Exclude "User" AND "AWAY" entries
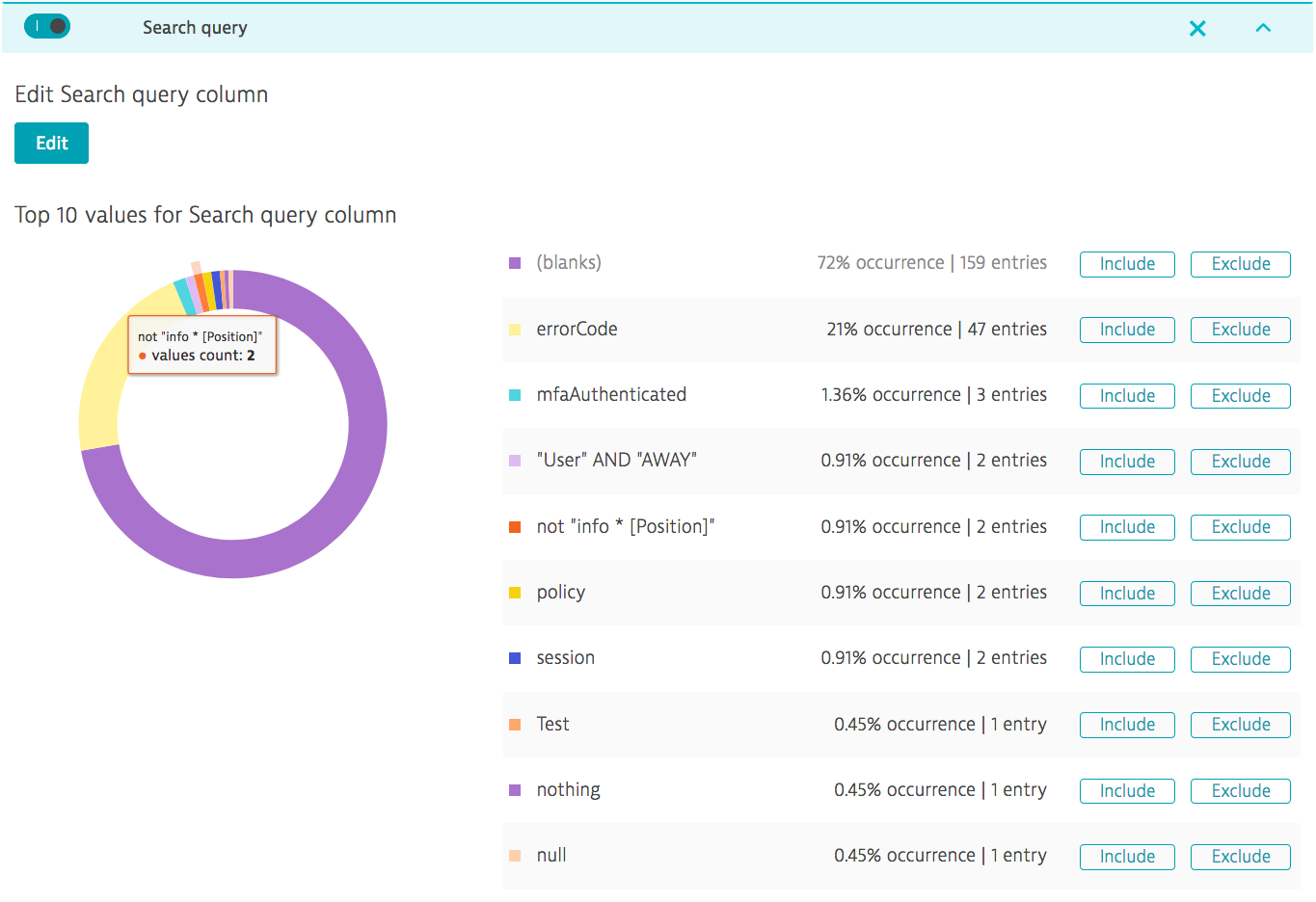 pos(1241,462)
